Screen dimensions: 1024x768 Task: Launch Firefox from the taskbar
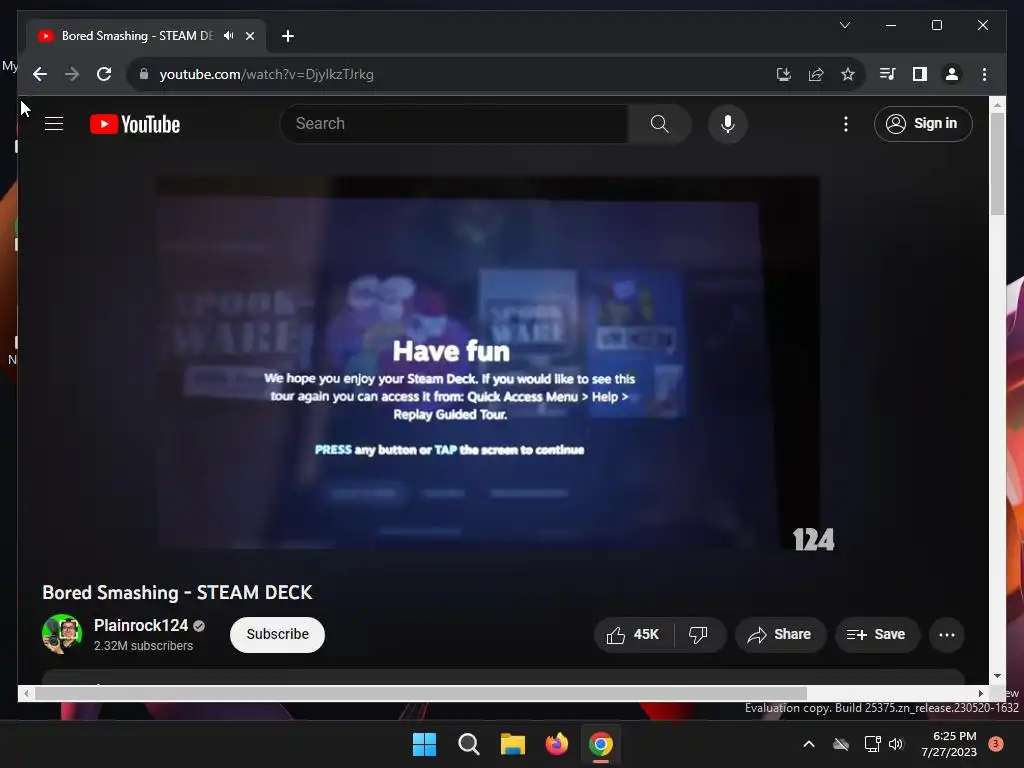[x=556, y=744]
